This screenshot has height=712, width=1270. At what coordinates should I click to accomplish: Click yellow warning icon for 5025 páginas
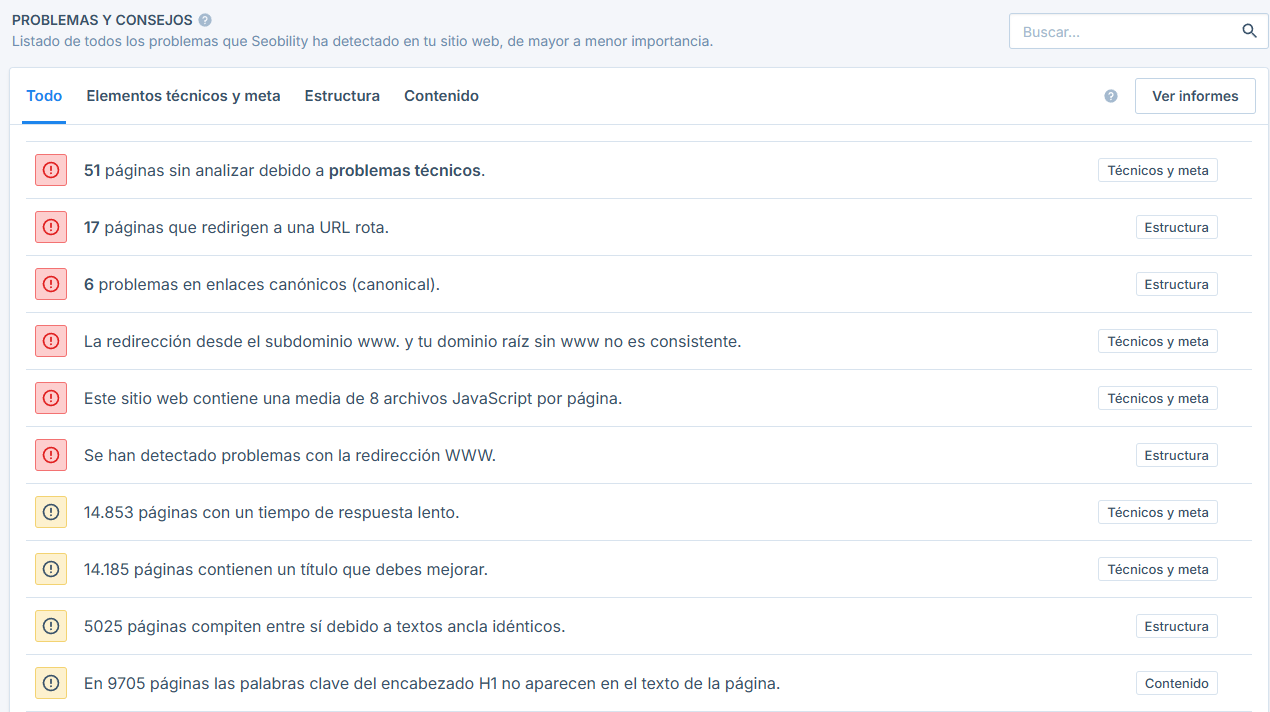coord(51,626)
